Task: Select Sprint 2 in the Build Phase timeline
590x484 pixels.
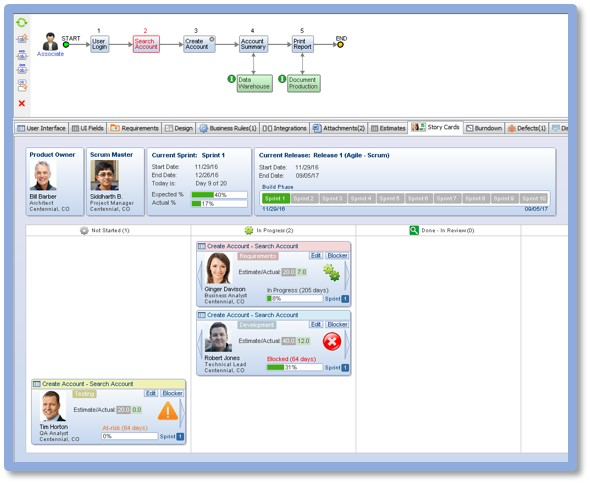Action: (x=304, y=198)
